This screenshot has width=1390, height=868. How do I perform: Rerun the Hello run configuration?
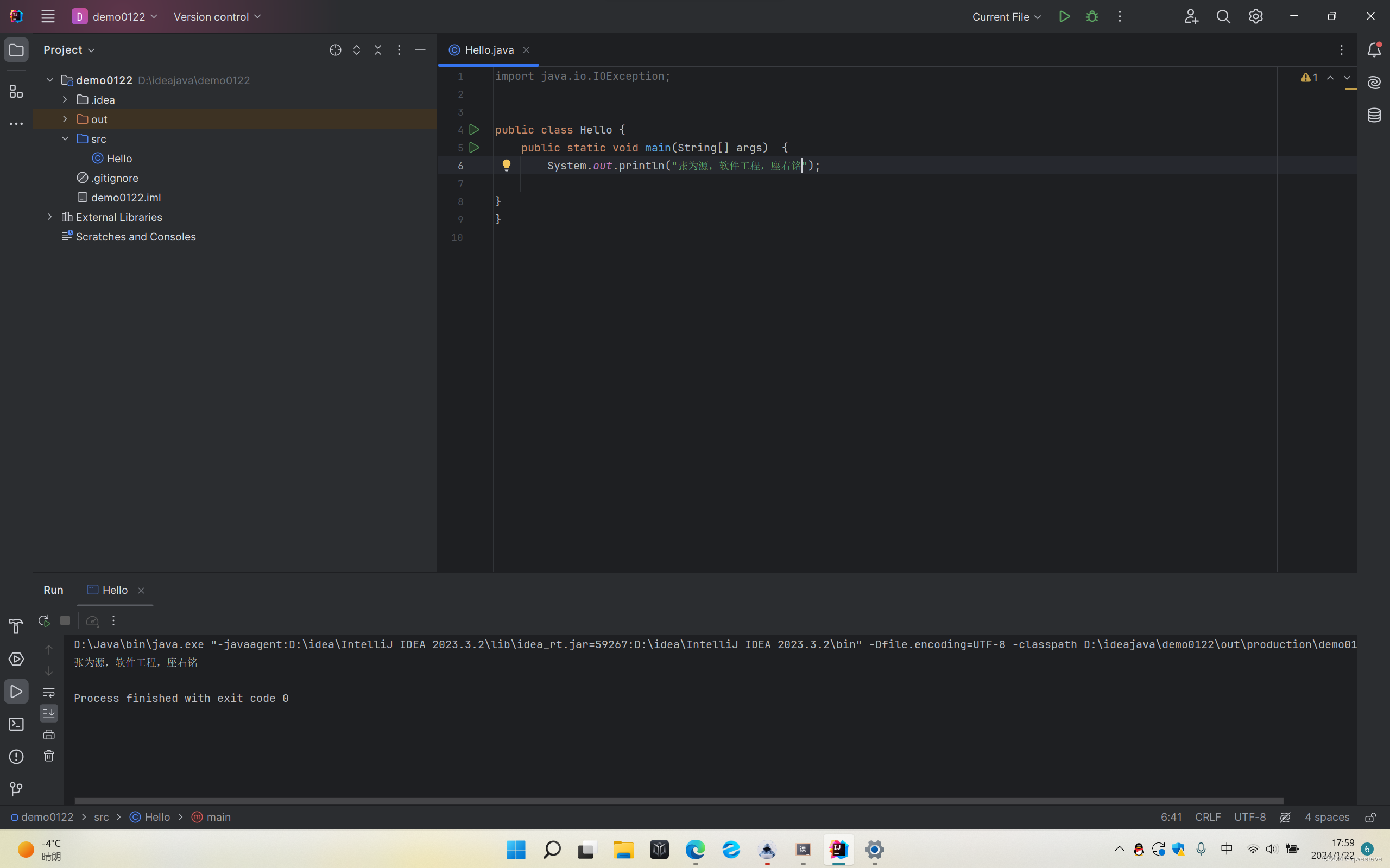coord(43,620)
